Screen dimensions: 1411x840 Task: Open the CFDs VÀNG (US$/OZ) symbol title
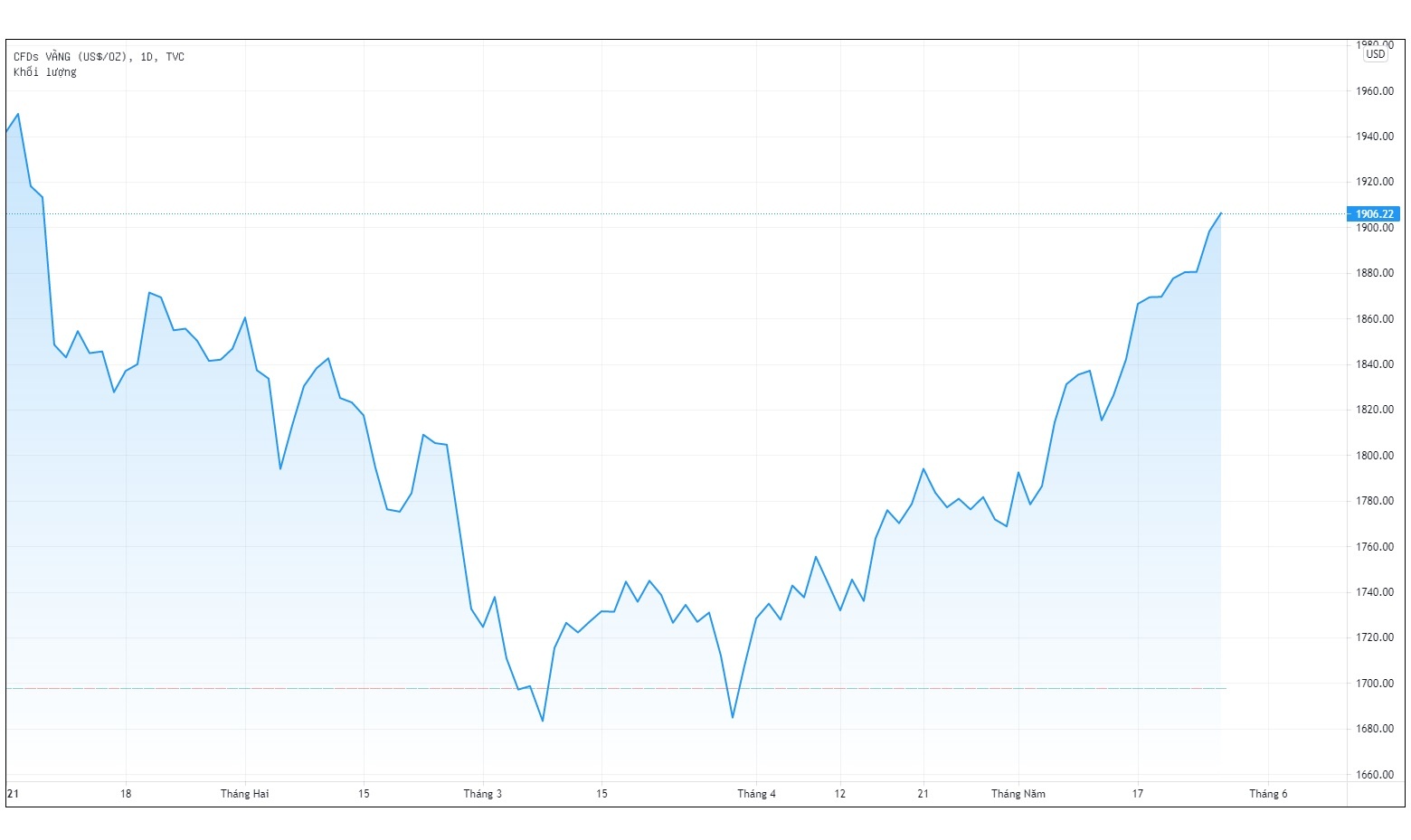[x=99, y=57]
